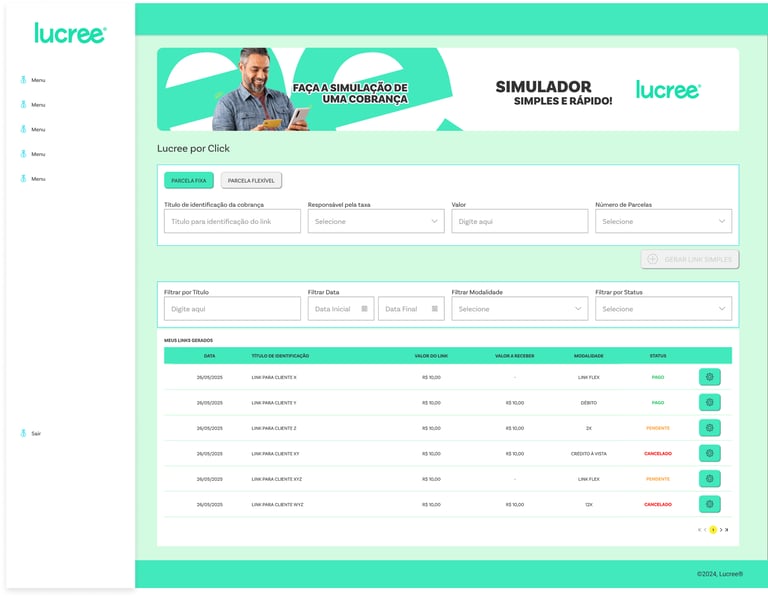Go to the previous page of results
This screenshot has height=598, width=768.
pyautogui.click(x=705, y=529)
